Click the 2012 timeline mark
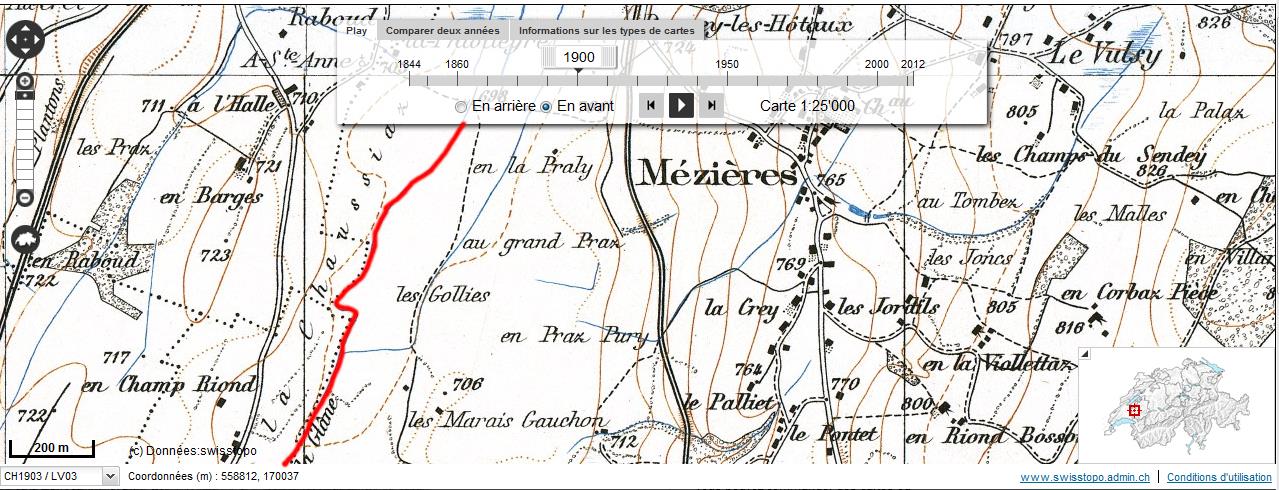The height and width of the screenshot is (490, 1279). pyautogui.click(x=912, y=64)
